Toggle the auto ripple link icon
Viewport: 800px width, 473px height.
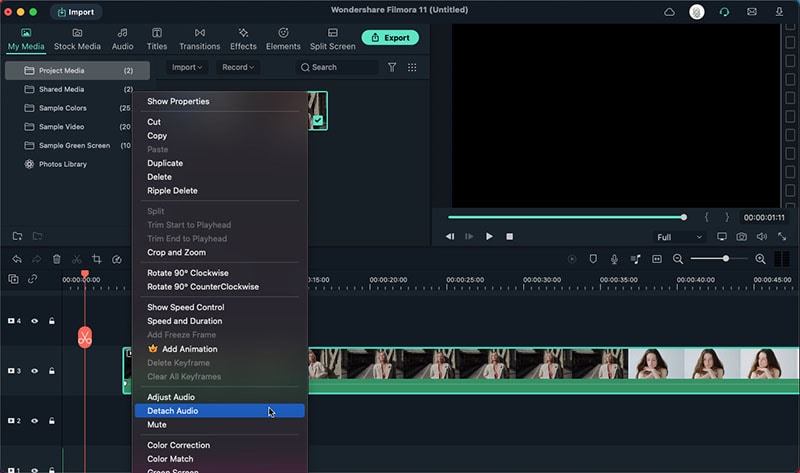pos(33,279)
